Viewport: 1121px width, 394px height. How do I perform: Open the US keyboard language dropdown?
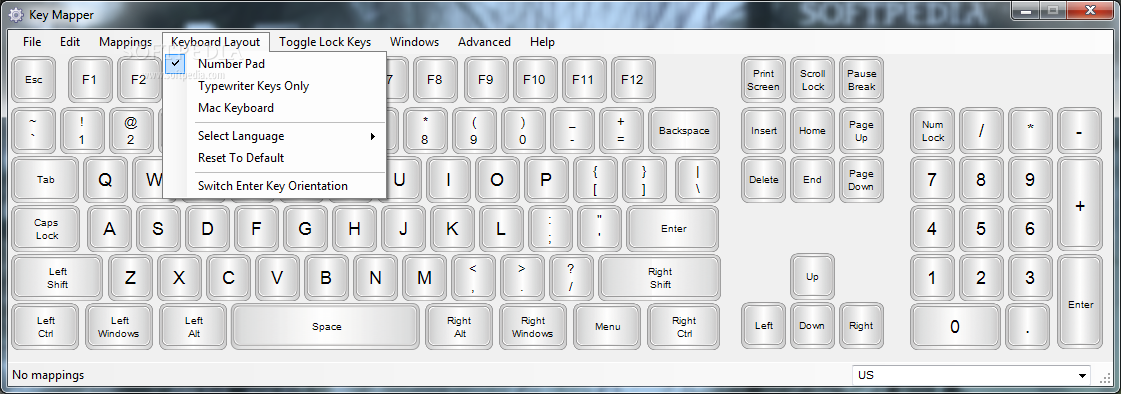(972, 375)
